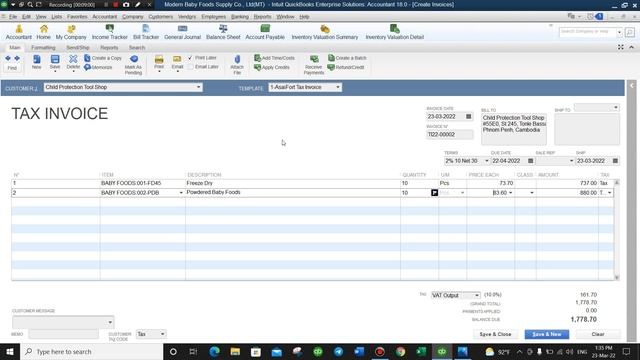Image resolution: width=640 pixels, height=360 pixels.
Task: Open the Customers menu
Action: 160,17
